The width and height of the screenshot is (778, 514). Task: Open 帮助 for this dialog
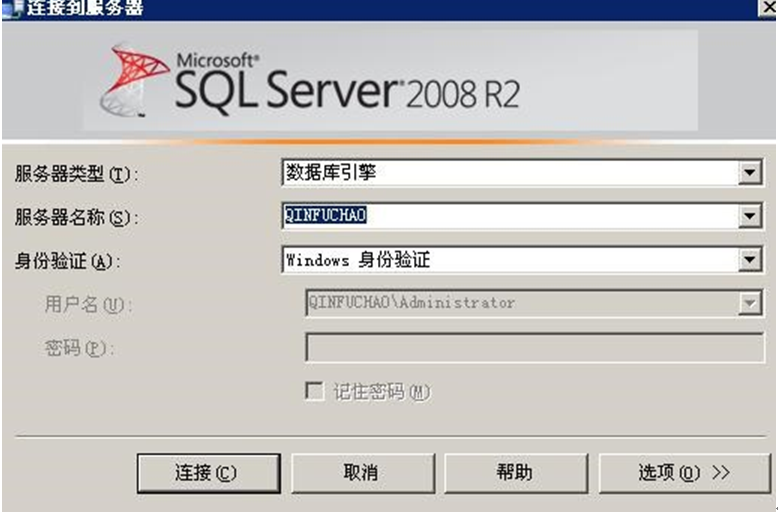[x=513, y=473]
